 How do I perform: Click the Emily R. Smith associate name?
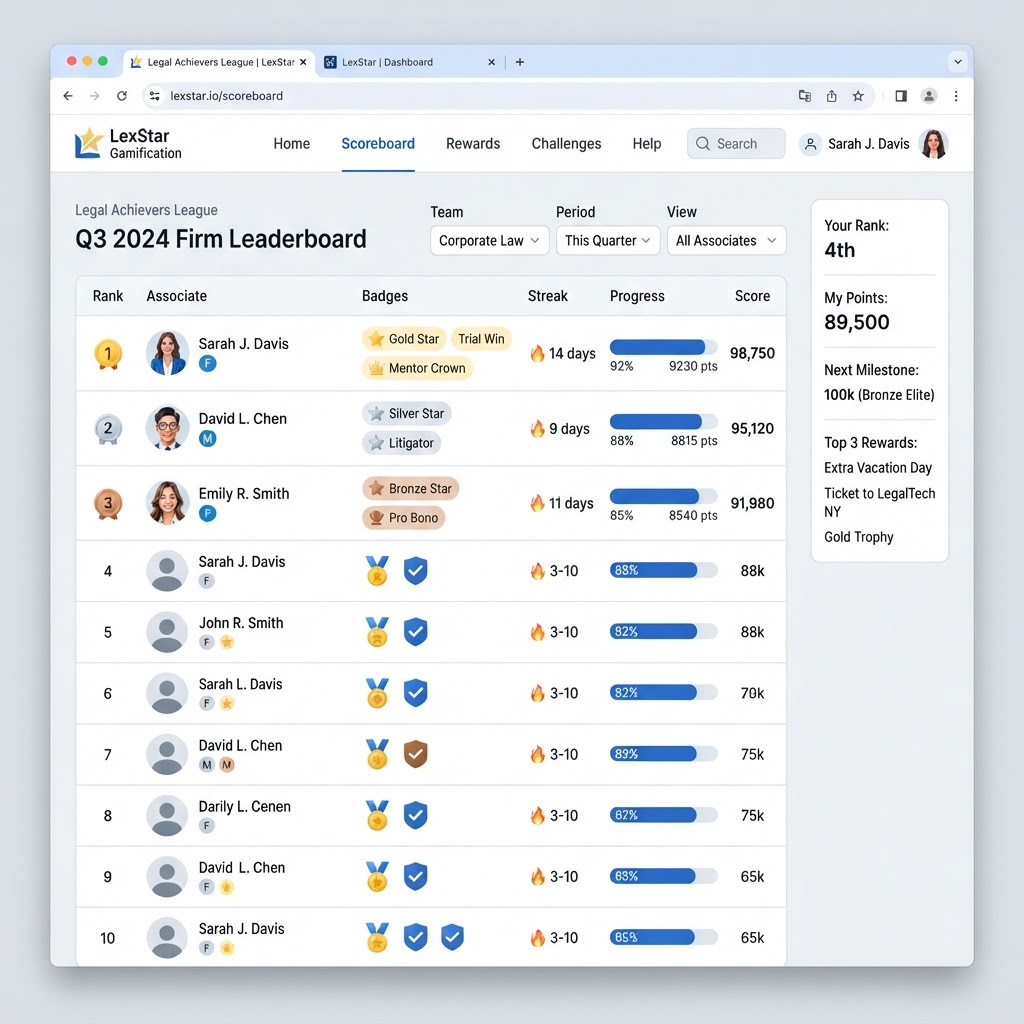pyautogui.click(x=244, y=494)
